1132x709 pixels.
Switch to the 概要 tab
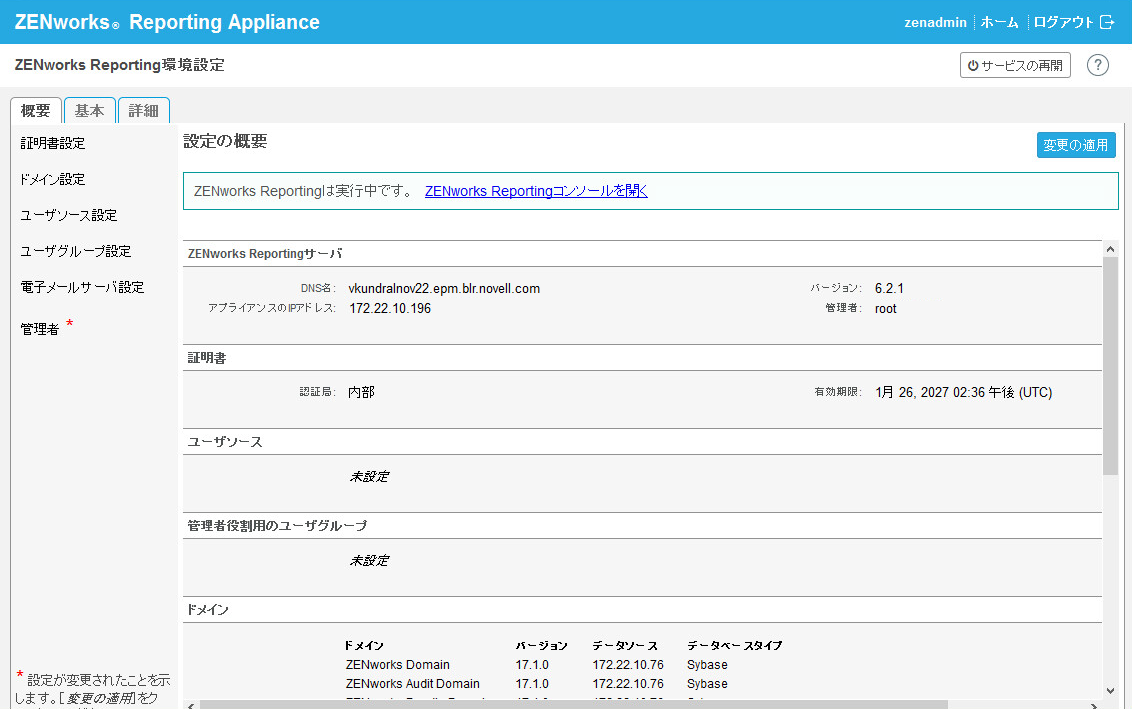(36, 111)
